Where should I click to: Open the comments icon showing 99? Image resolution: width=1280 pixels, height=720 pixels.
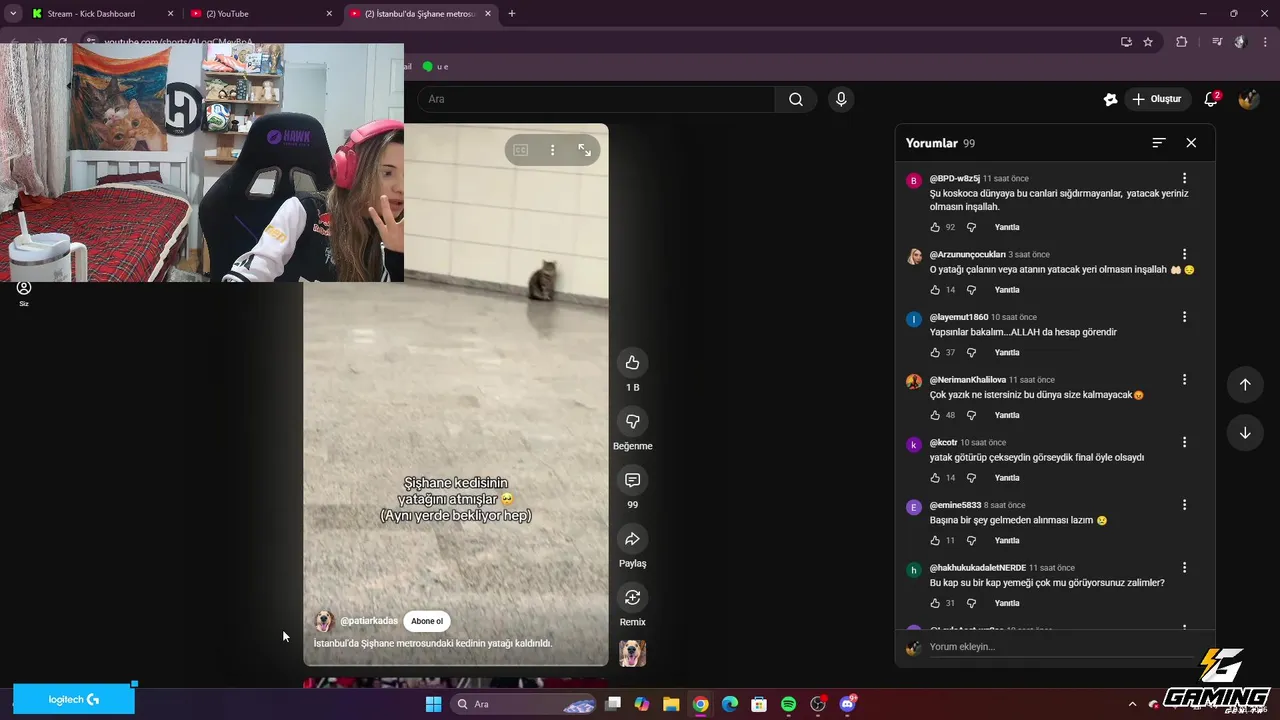click(632, 480)
